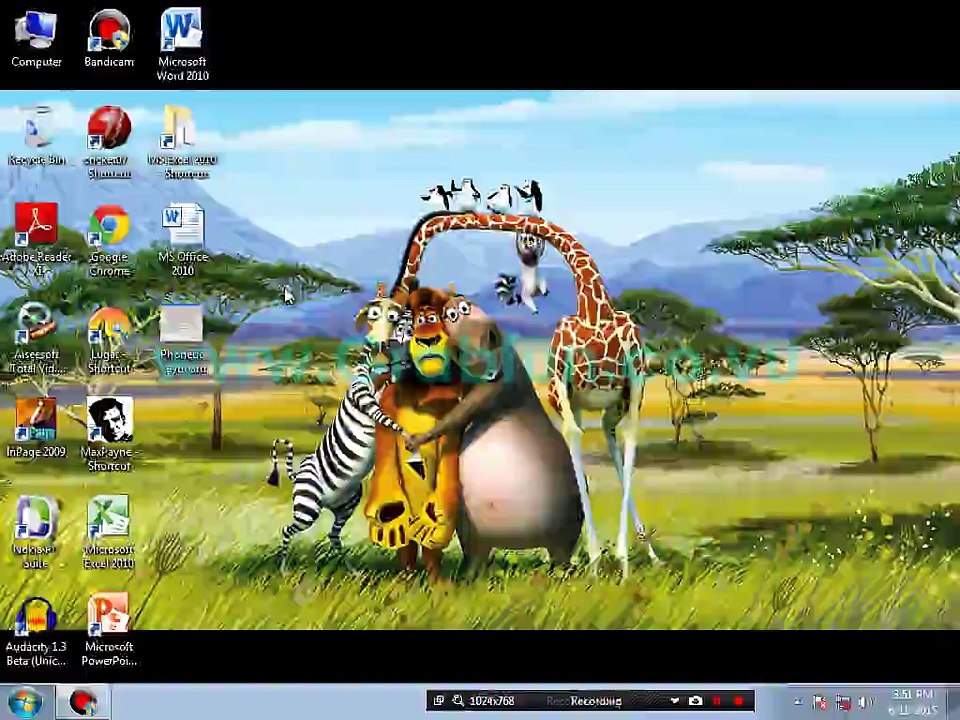Select the Aiseesoft Total Video shortcut

(x=37, y=337)
